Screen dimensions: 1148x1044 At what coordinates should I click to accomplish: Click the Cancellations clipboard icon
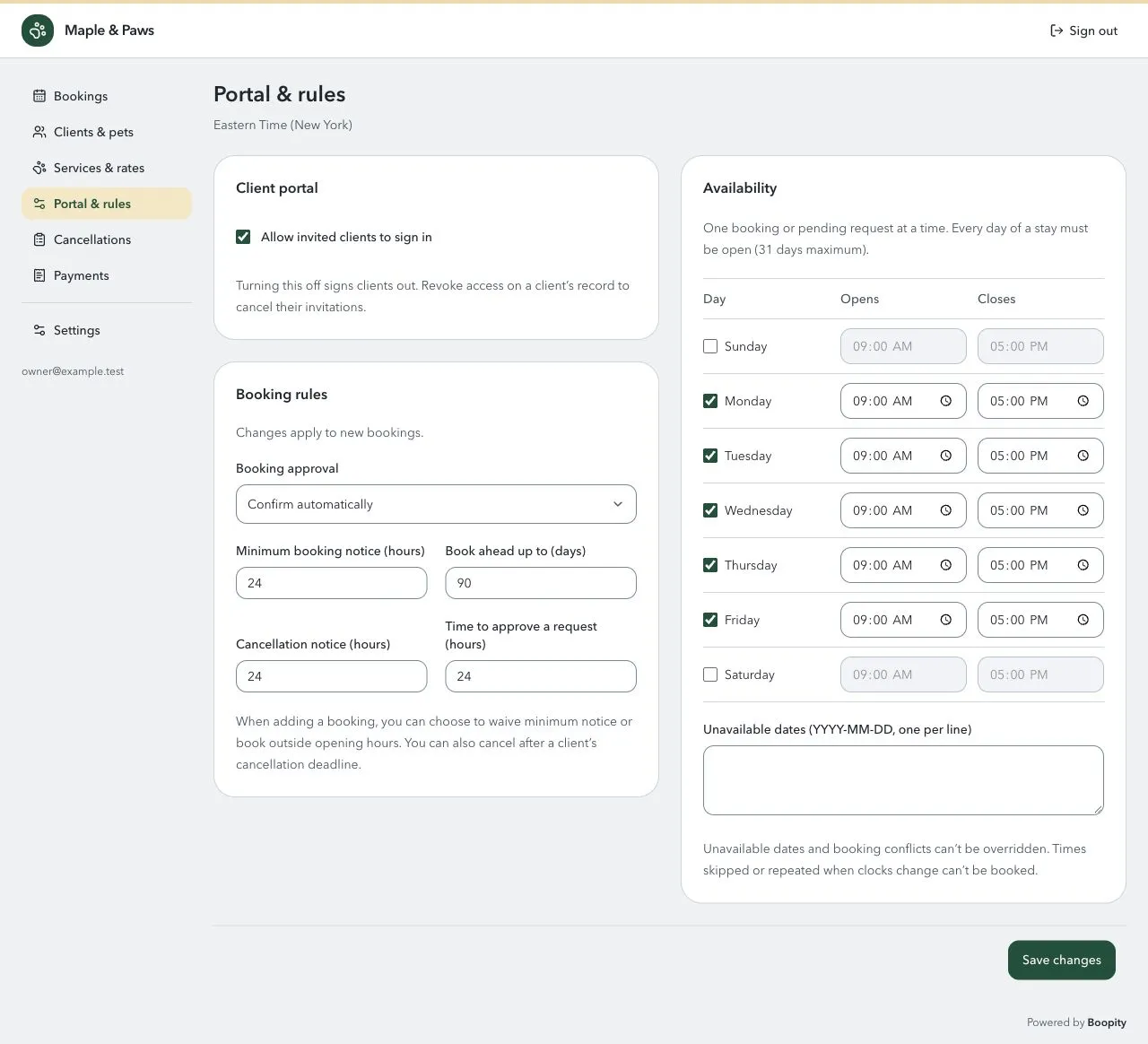39,239
